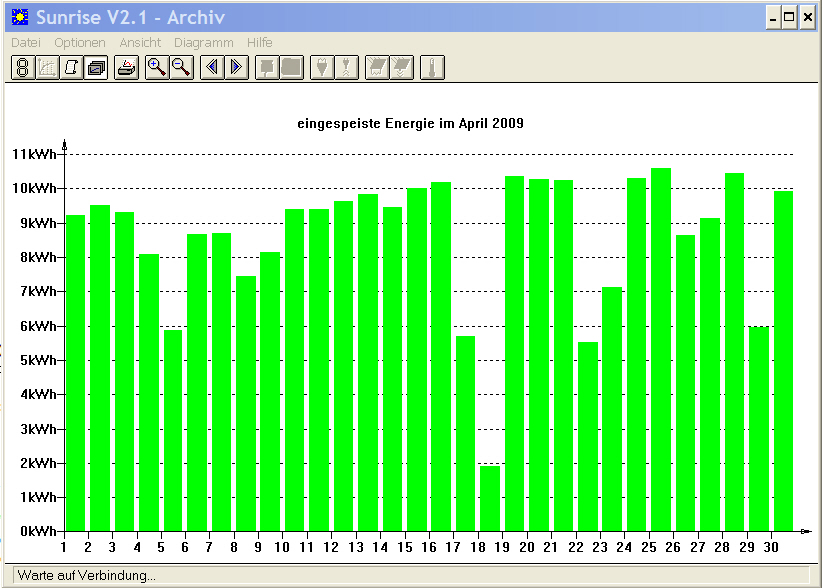The height and width of the screenshot is (588, 823).
Task: Click the grayed plug connection icon
Action: 322,68
